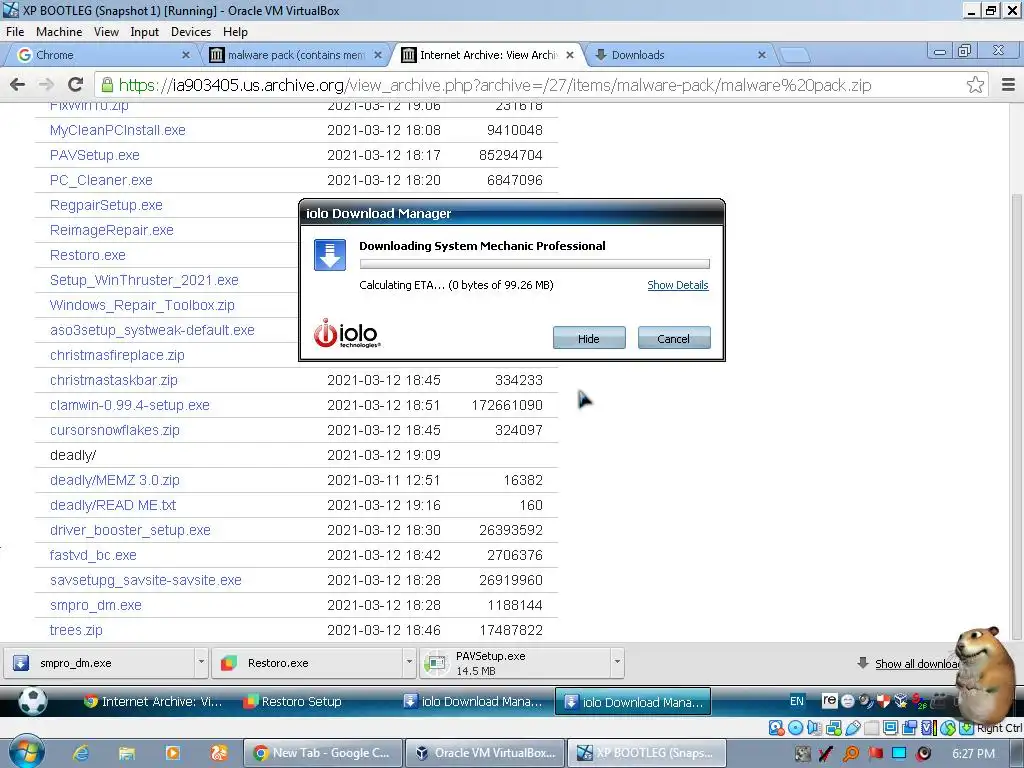Open the Windows_Repair_Toolbox.zip link

[x=142, y=305]
